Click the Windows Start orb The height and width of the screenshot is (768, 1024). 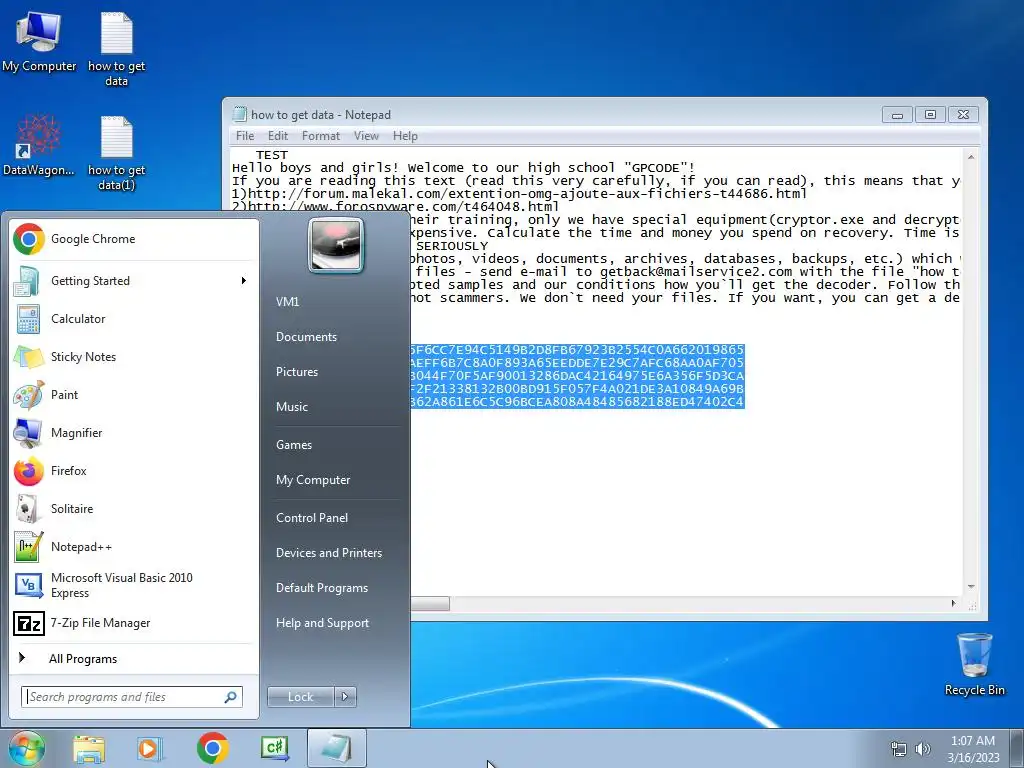coord(26,748)
